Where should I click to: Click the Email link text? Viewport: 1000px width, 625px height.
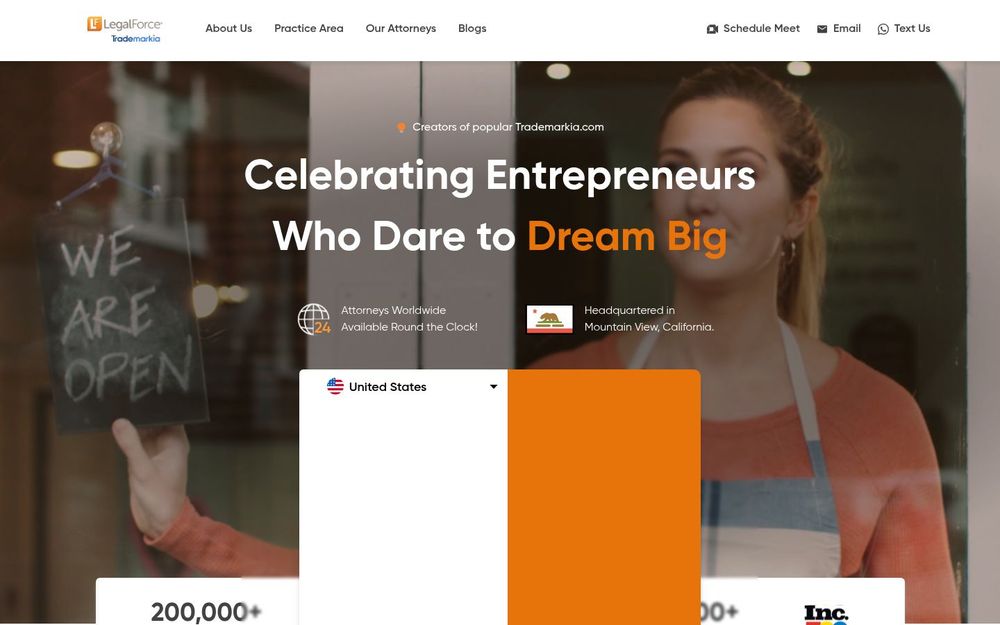point(847,29)
